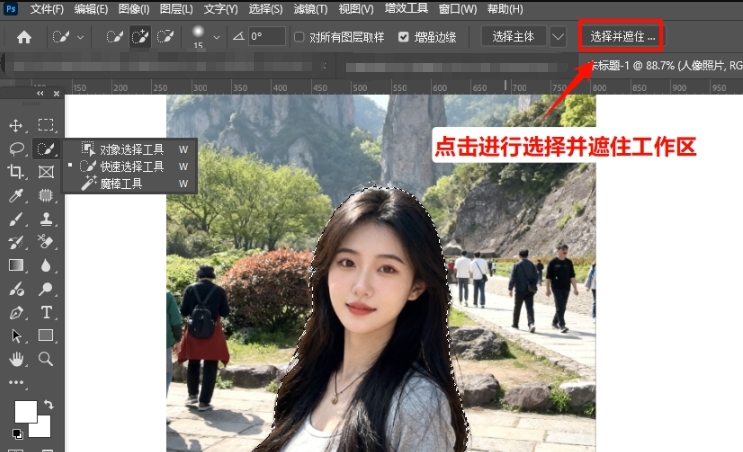Select the Type tool

[x=45, y=313]
